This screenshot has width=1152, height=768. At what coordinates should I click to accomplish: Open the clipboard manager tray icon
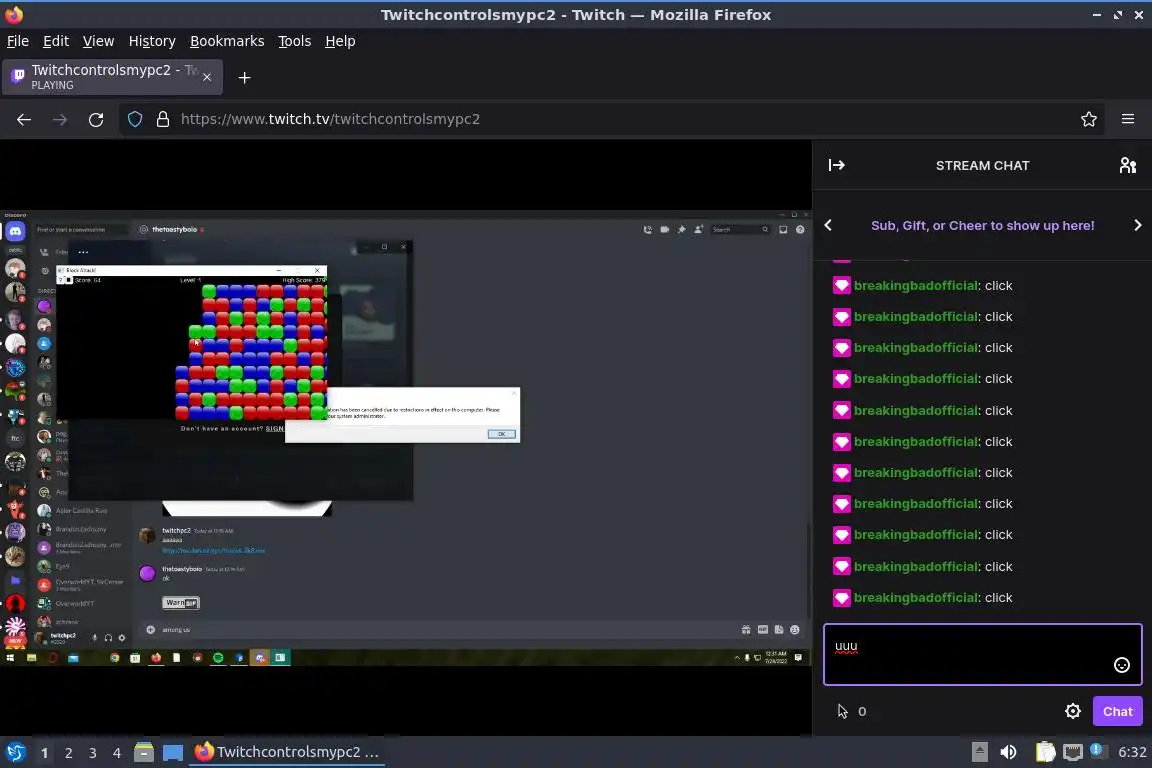1045,752
